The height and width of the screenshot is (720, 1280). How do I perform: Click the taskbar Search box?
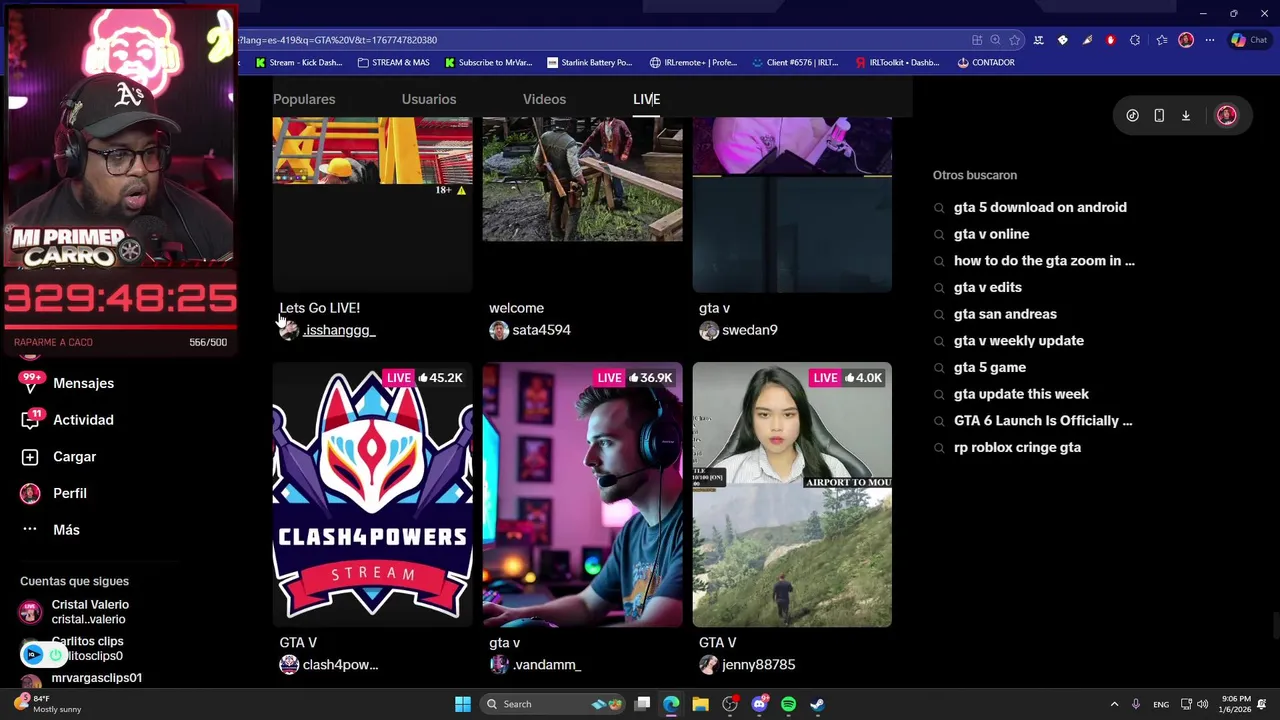[x=550, y=704]
